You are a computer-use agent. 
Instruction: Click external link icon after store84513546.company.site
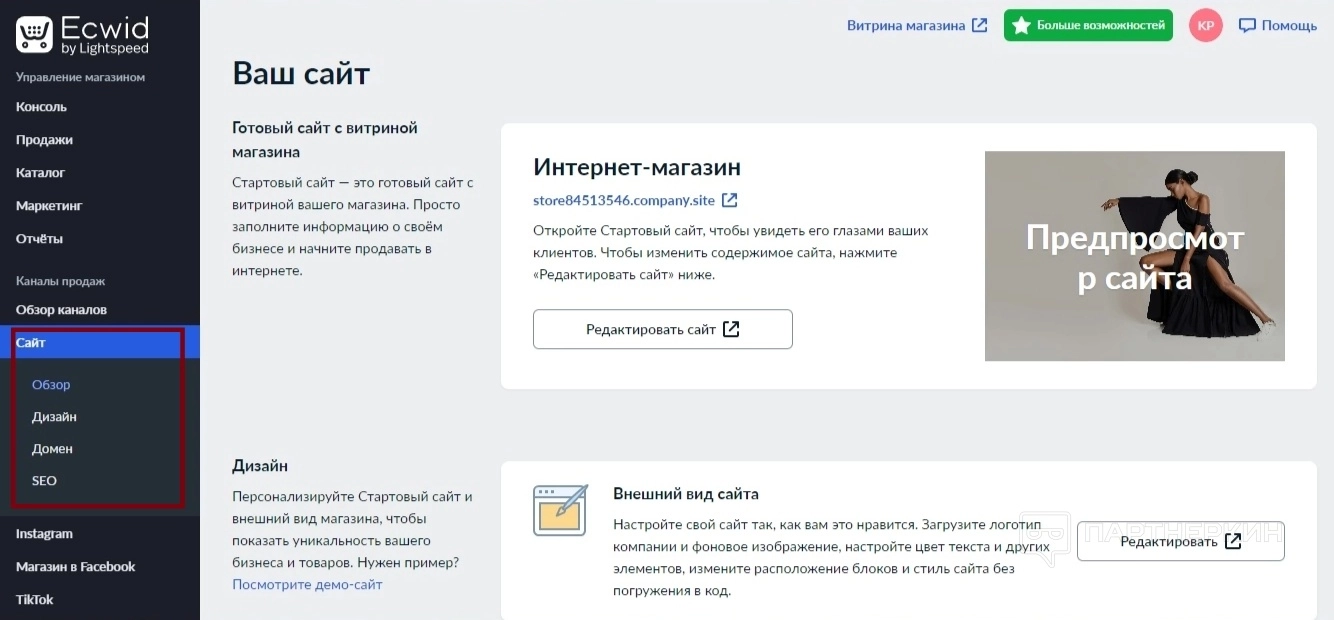(730, 200)
